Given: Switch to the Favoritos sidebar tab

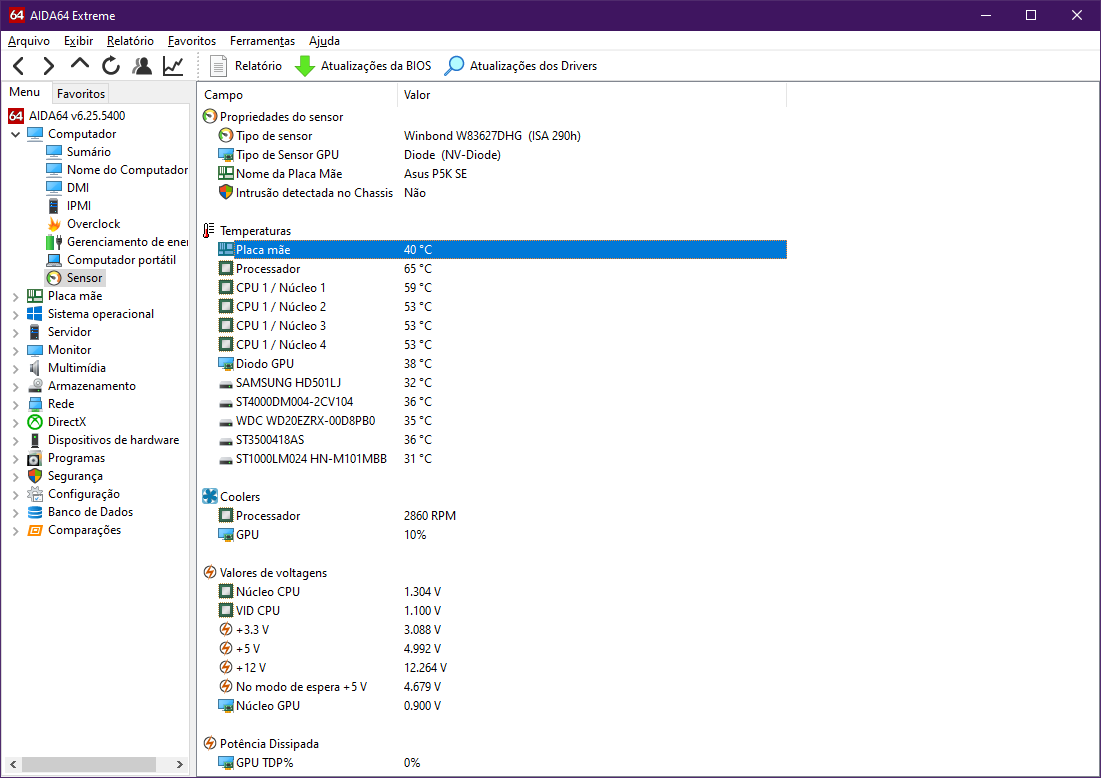Looking at the screenshot, I should point(81,93).
